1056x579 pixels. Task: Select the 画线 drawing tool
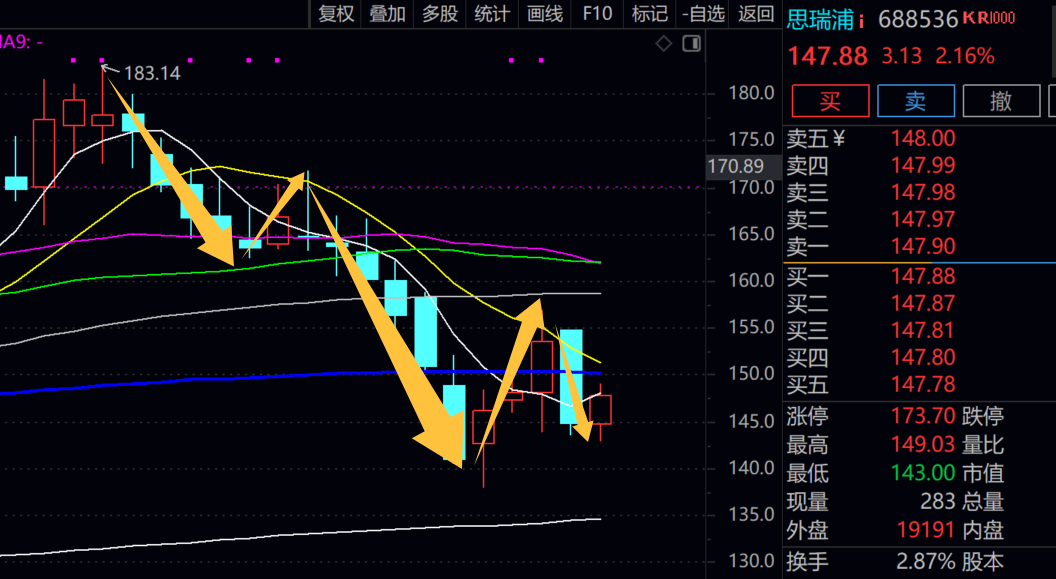545,14
